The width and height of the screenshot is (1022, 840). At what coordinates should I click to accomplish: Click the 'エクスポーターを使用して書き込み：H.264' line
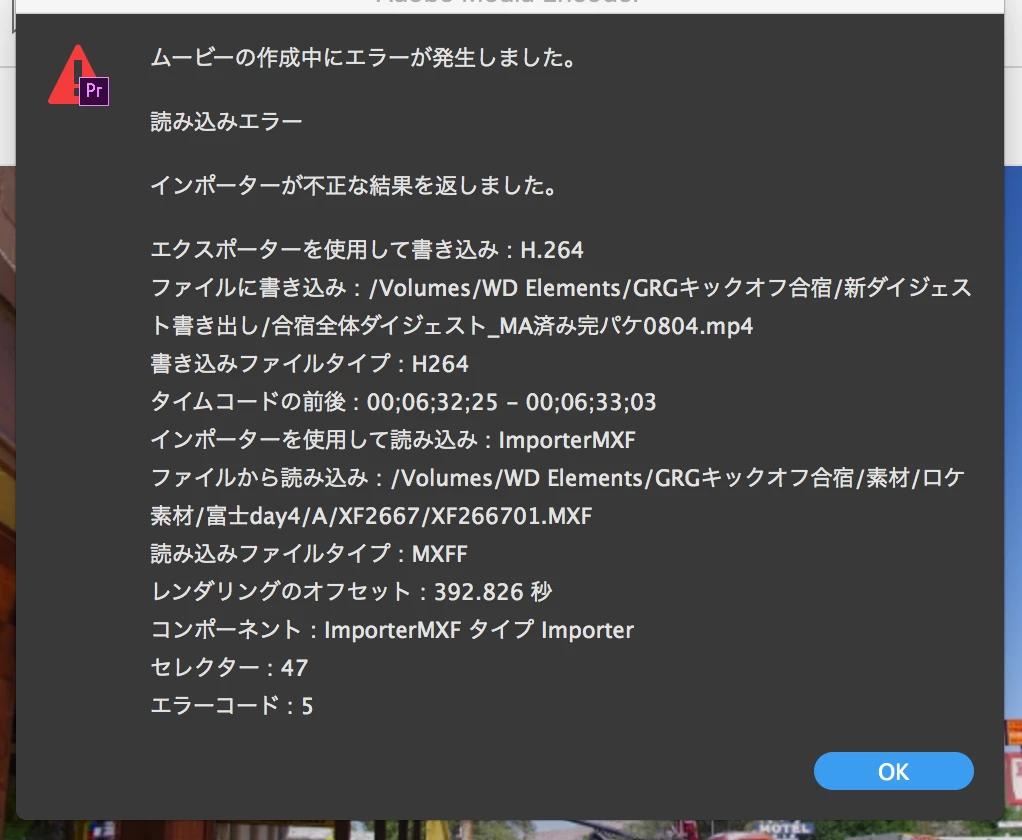[x=367, y=250]
